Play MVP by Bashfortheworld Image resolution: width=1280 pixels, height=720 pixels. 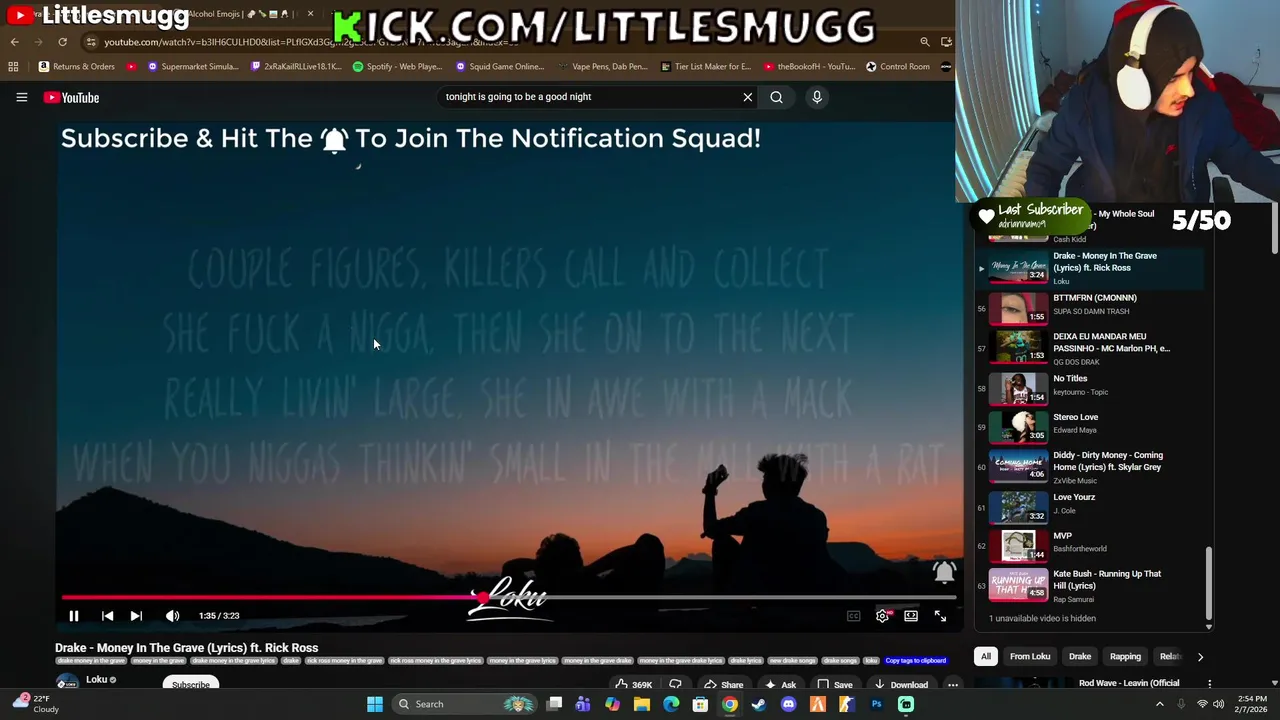[1090, 544]
